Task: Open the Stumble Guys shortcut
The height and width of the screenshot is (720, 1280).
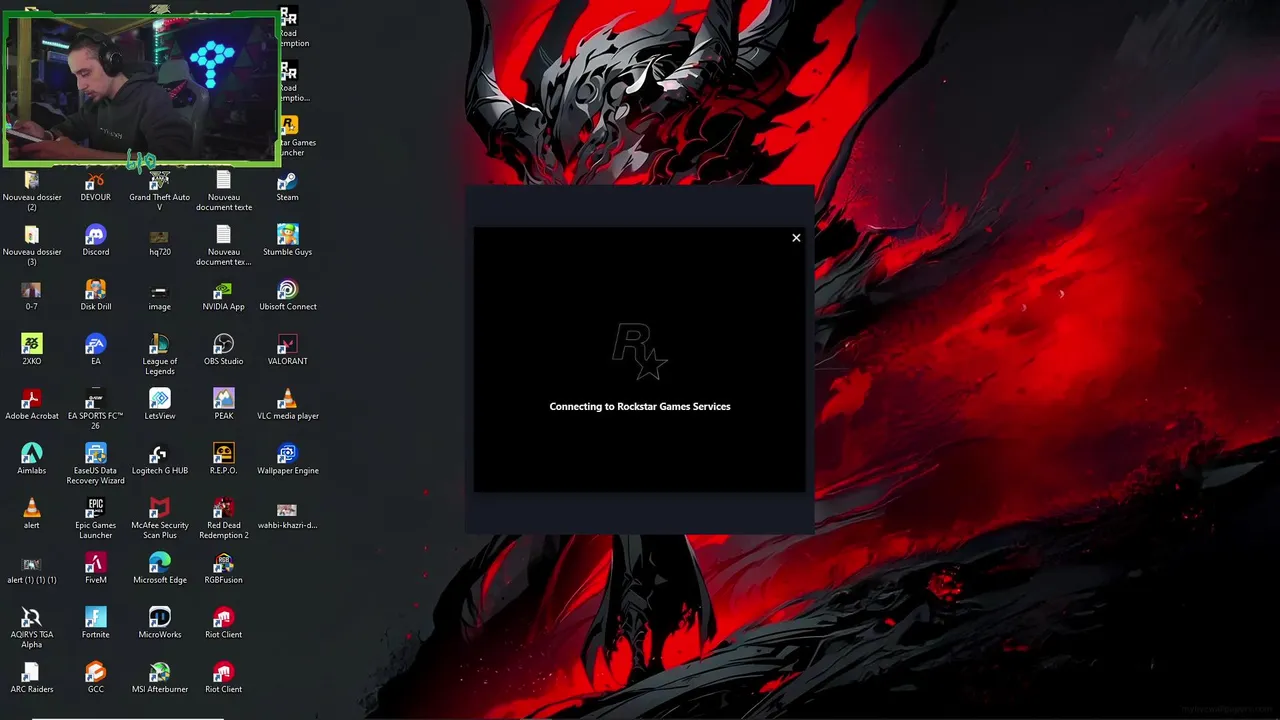Action: pyautogui.click(x=287, y=241)
